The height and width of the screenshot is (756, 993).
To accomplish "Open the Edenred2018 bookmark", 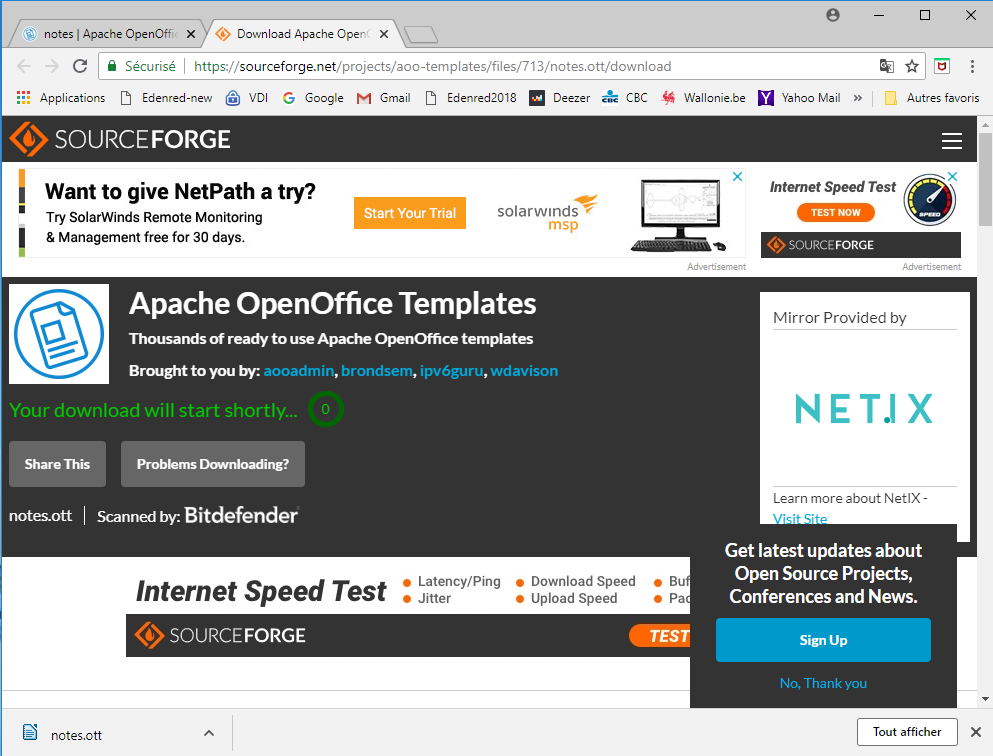I will (x=471, y=98).
